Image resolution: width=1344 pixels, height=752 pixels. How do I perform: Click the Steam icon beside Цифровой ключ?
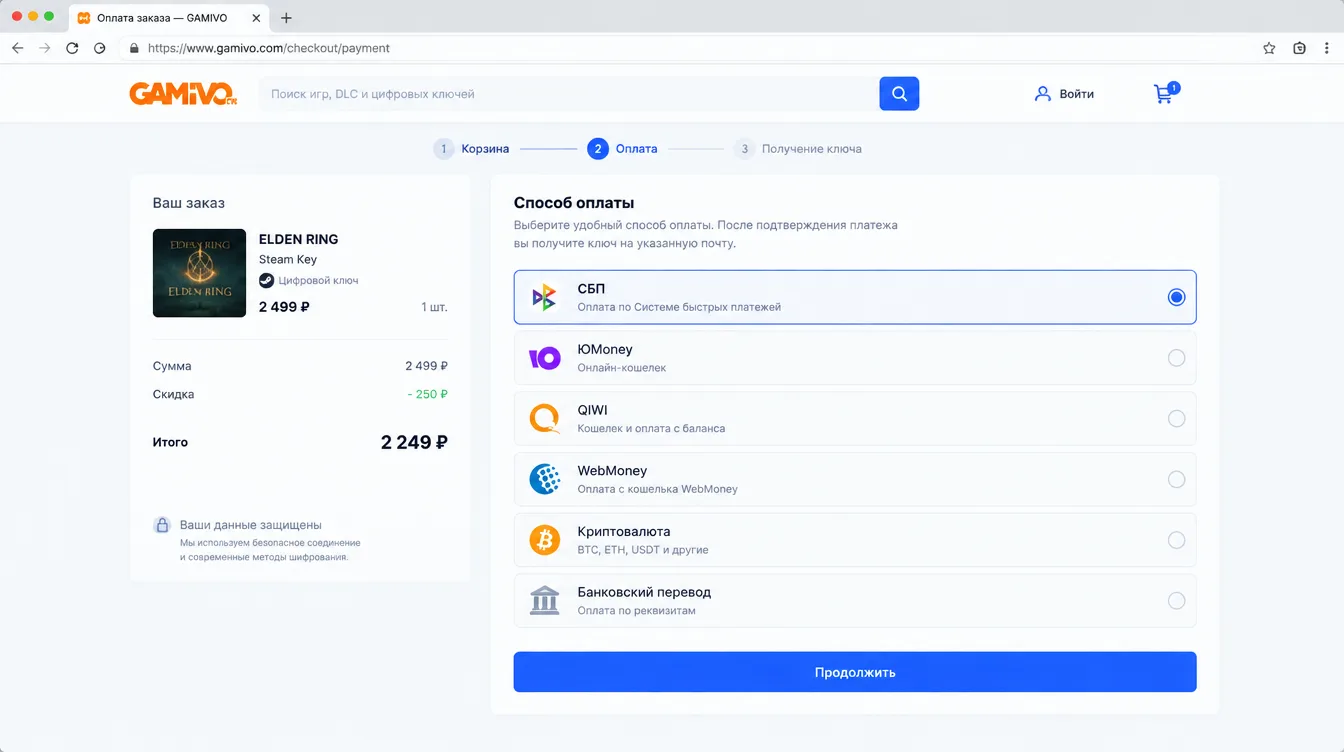266,281
